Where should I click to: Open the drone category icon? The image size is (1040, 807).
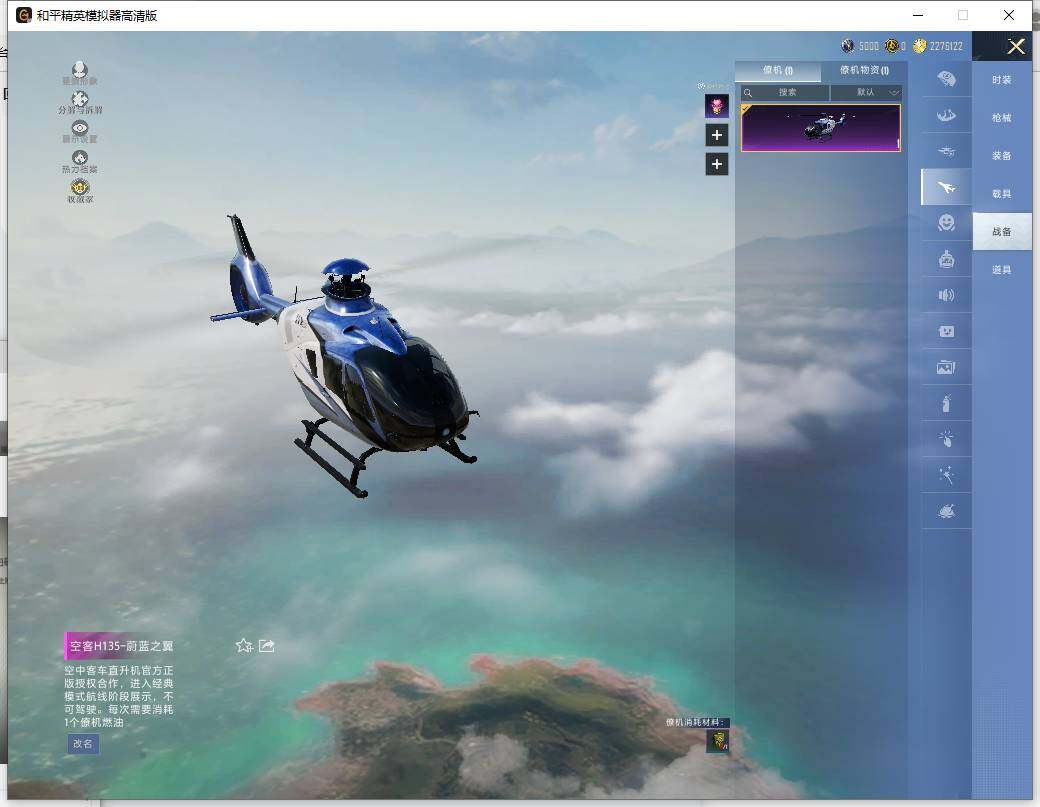click(x=946, y=152)
